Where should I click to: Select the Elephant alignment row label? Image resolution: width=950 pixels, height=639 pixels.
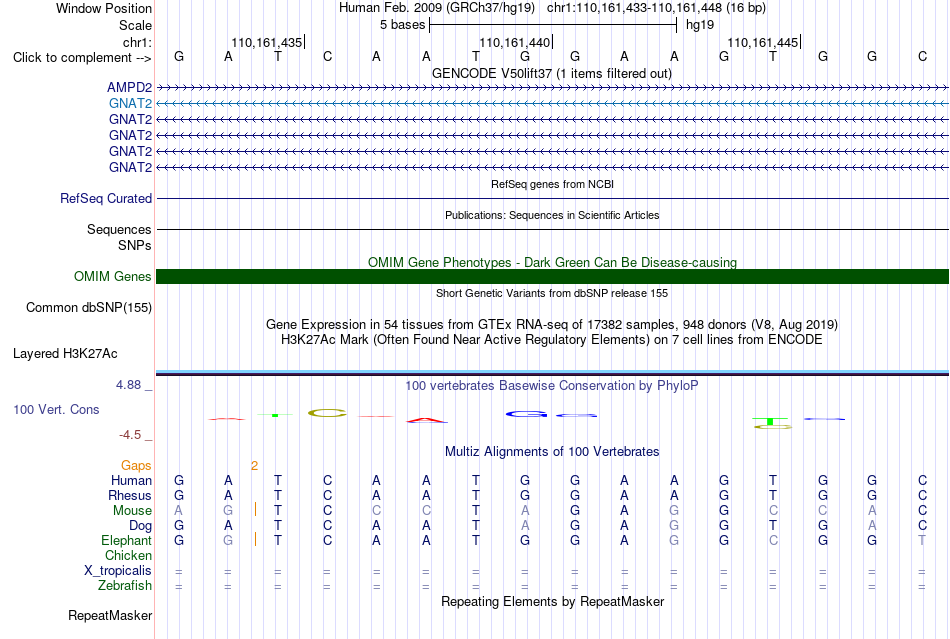(126, 541)
